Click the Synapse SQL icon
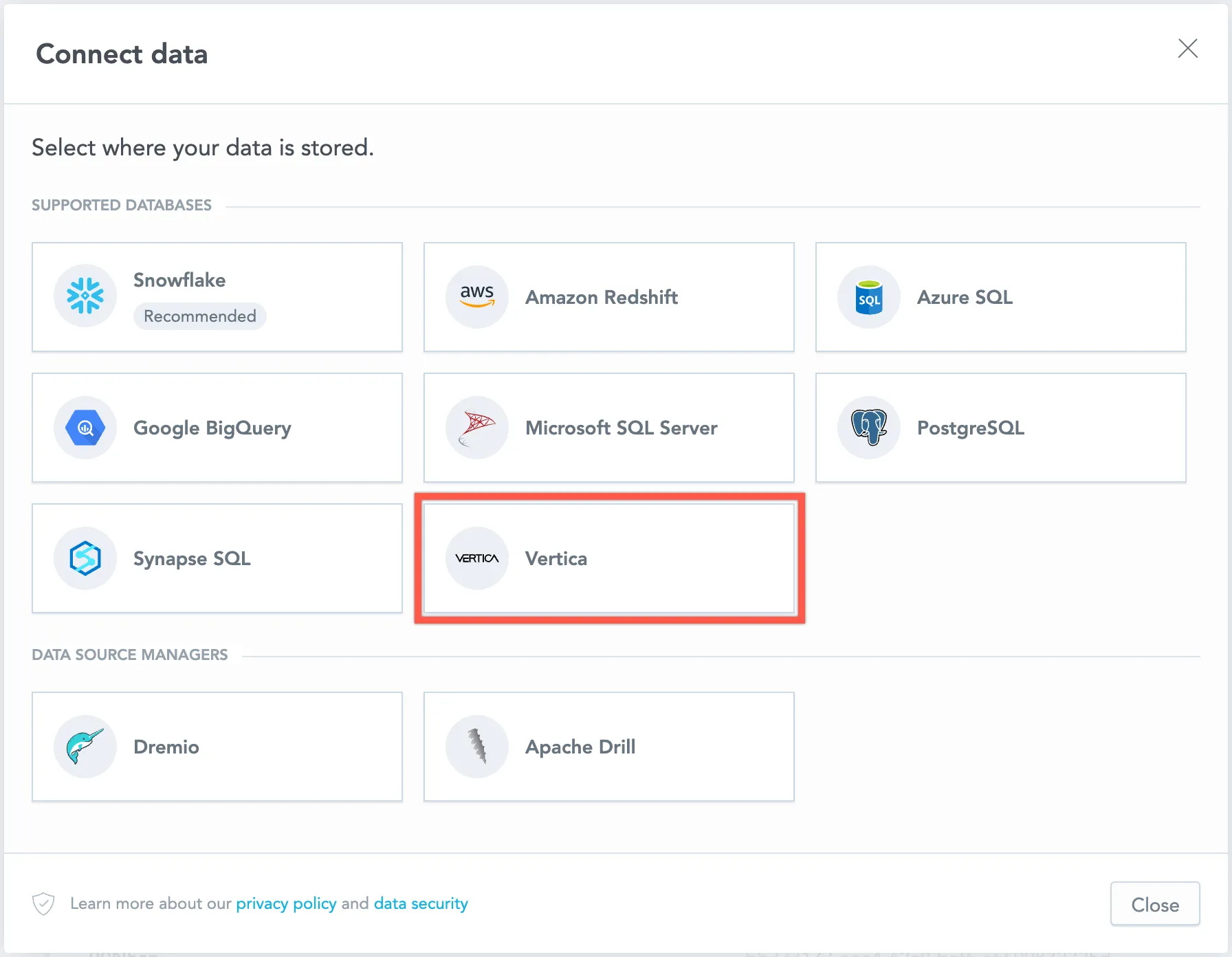 pyautogui.click(x=85, y=558)
